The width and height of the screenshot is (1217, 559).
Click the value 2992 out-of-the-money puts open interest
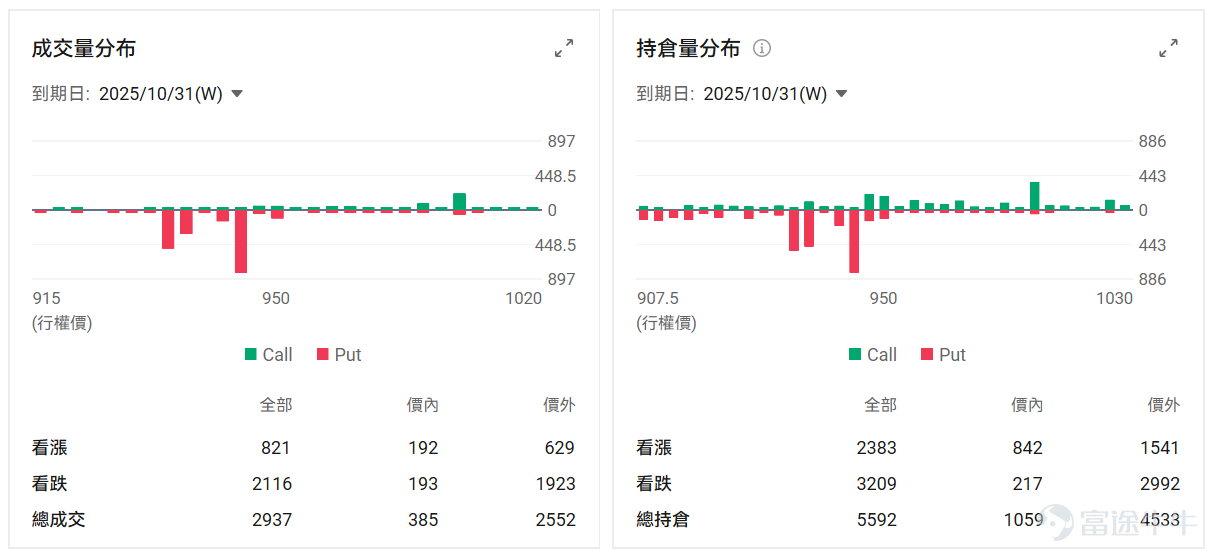click(x=1159, y=484)
